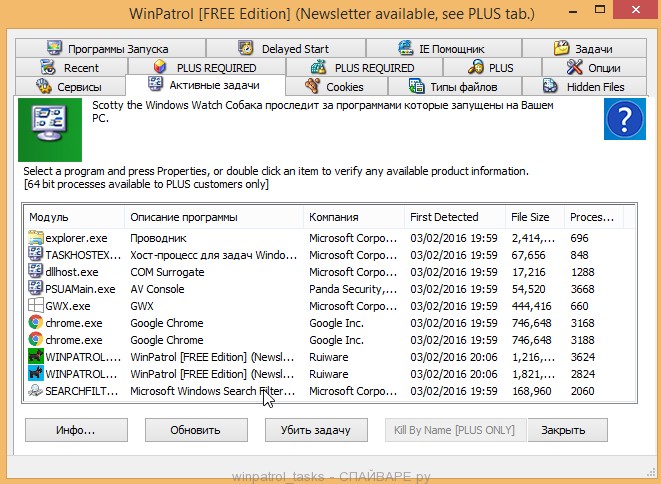The width and height of the screenshot is (661, 484).
Task: Select the GWX.exe module name
Action: [x=67, y=306]
